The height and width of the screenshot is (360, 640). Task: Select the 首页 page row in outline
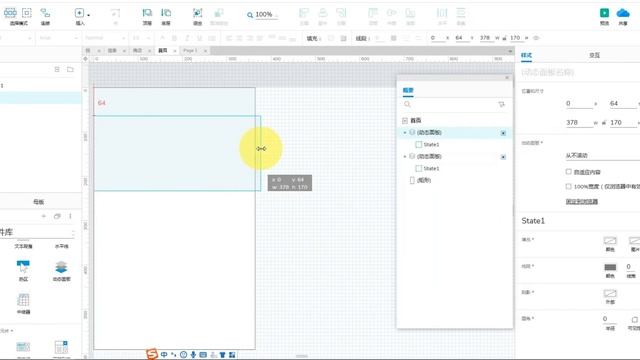point(454,120)
